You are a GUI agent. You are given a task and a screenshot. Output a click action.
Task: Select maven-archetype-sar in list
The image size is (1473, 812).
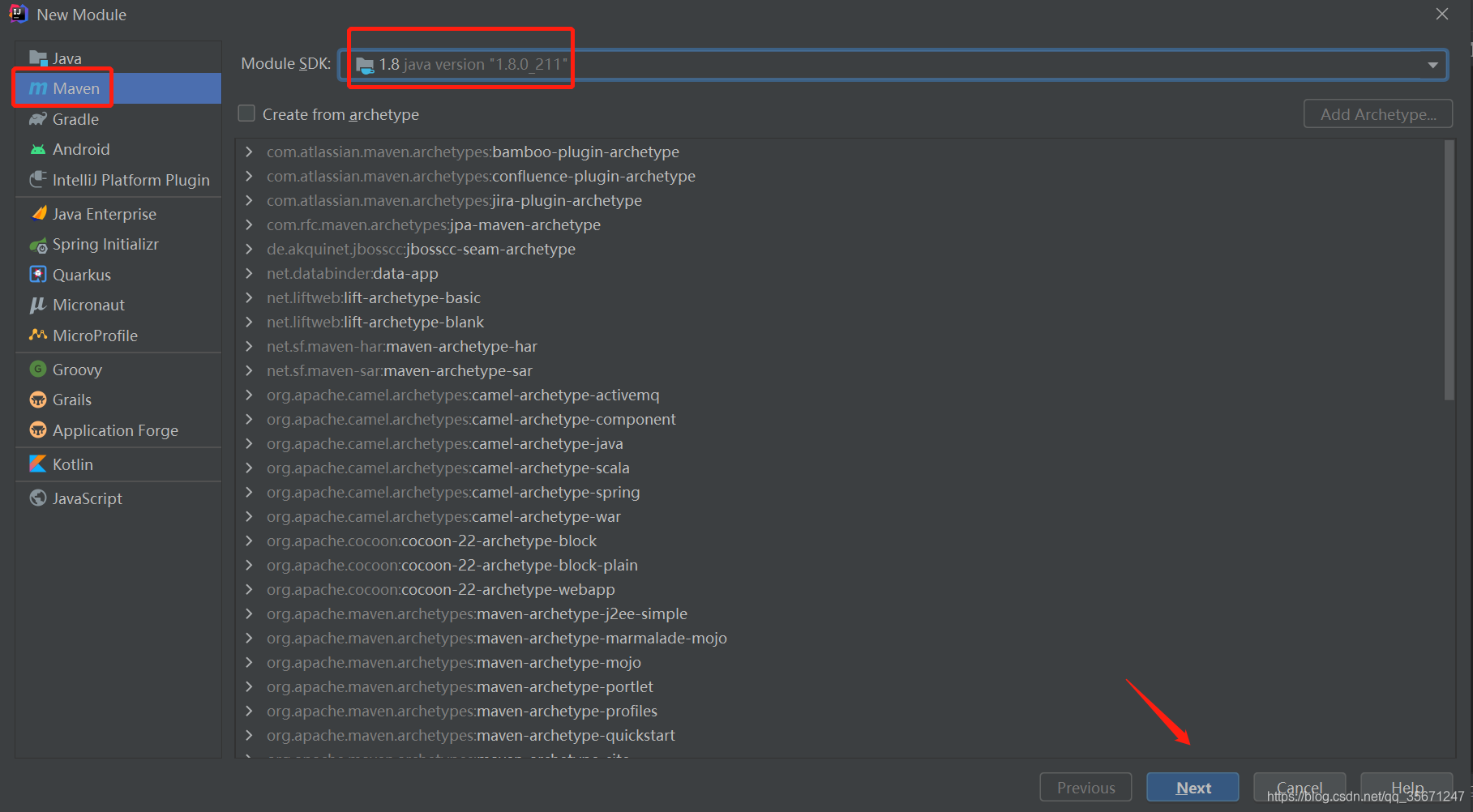click(840, 370)
